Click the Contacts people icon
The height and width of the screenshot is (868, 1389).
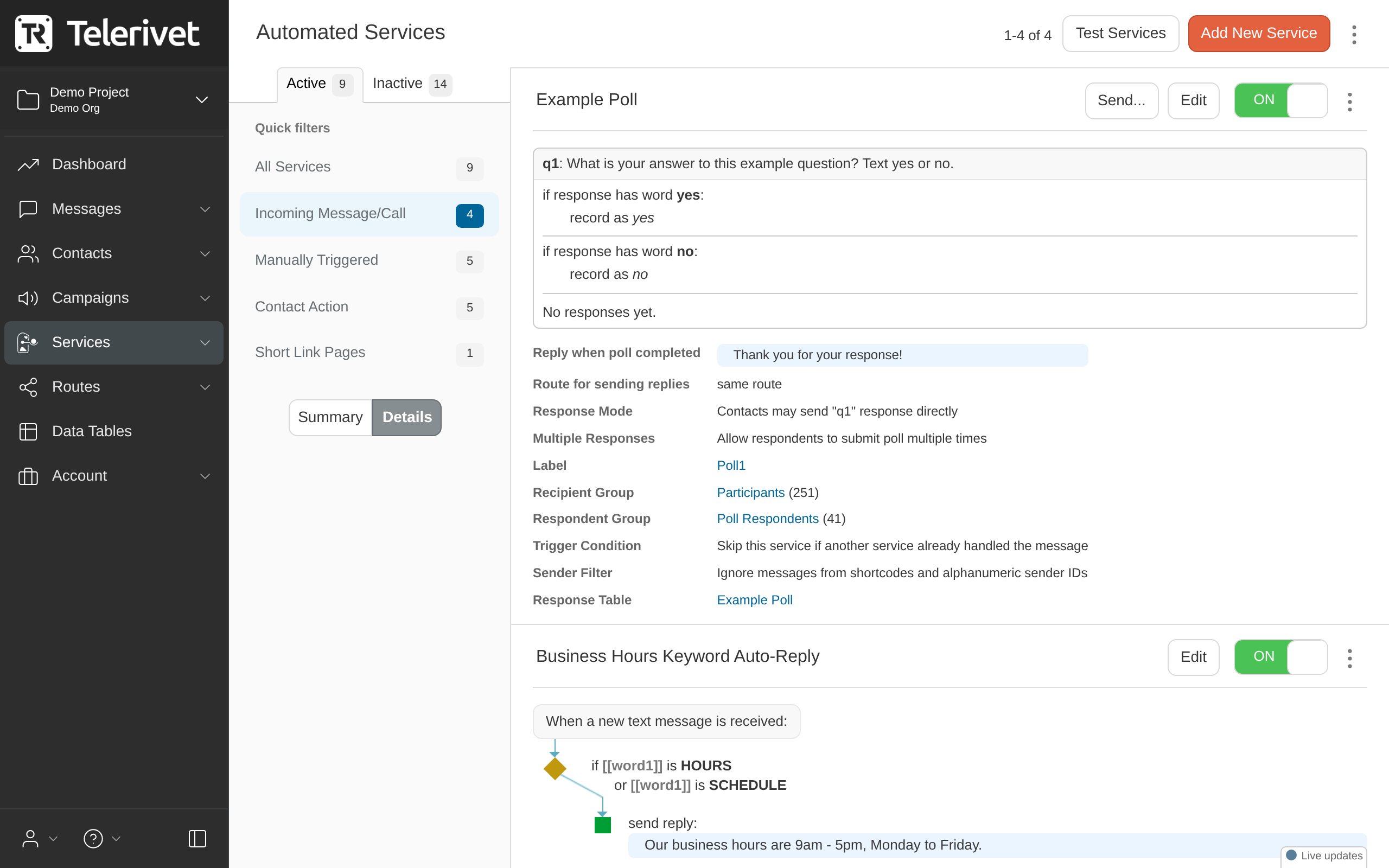[28, 254]
